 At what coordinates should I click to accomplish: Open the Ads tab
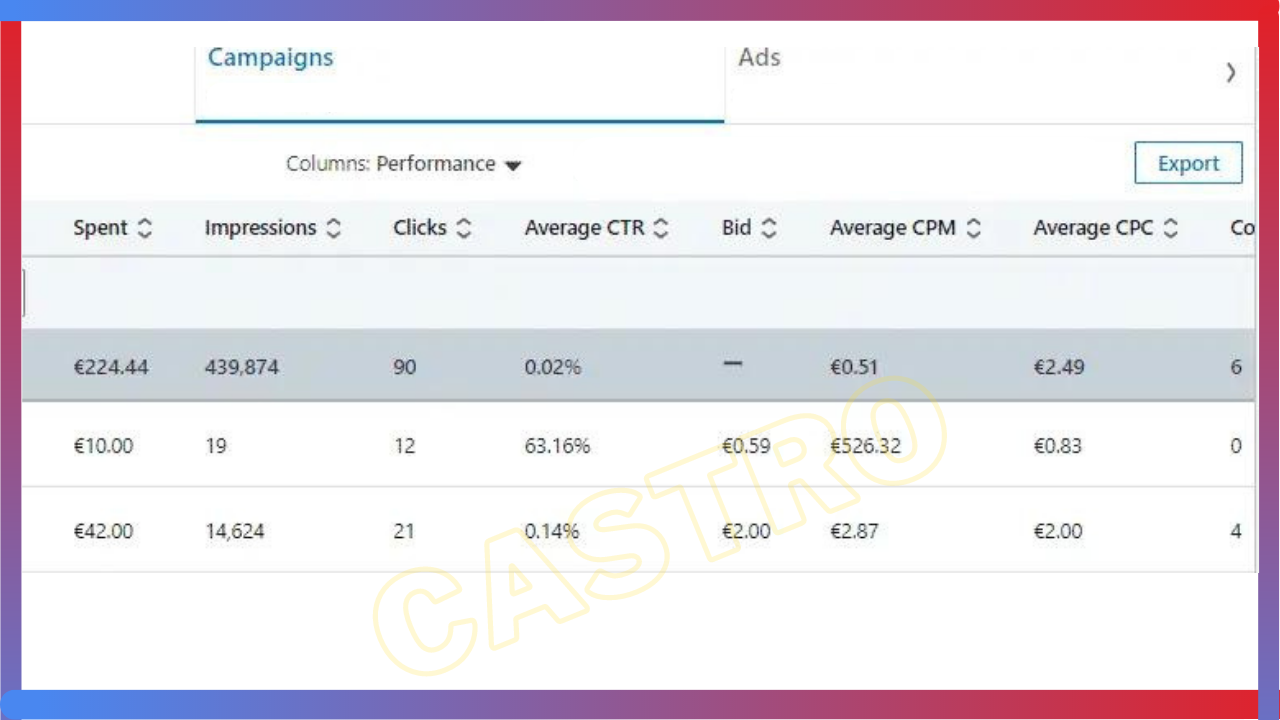759,58
